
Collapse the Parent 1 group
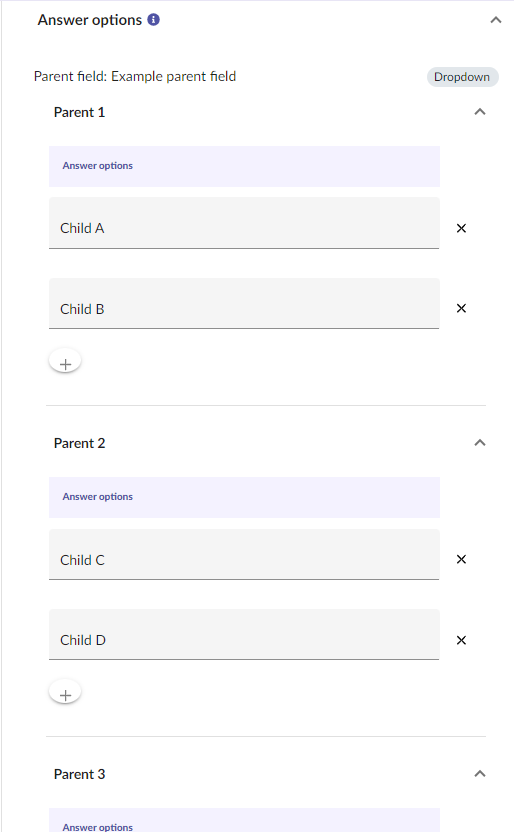[x=480, y=112]
